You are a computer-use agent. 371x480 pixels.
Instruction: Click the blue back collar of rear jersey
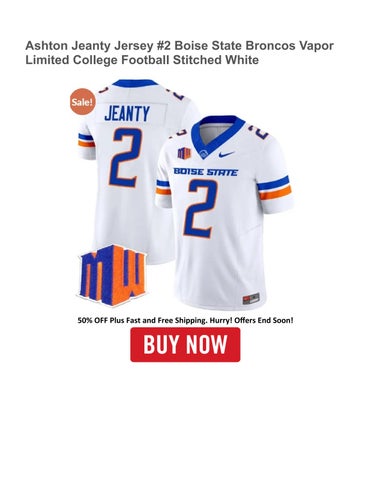pyautogui.click(x=135, y=83)
